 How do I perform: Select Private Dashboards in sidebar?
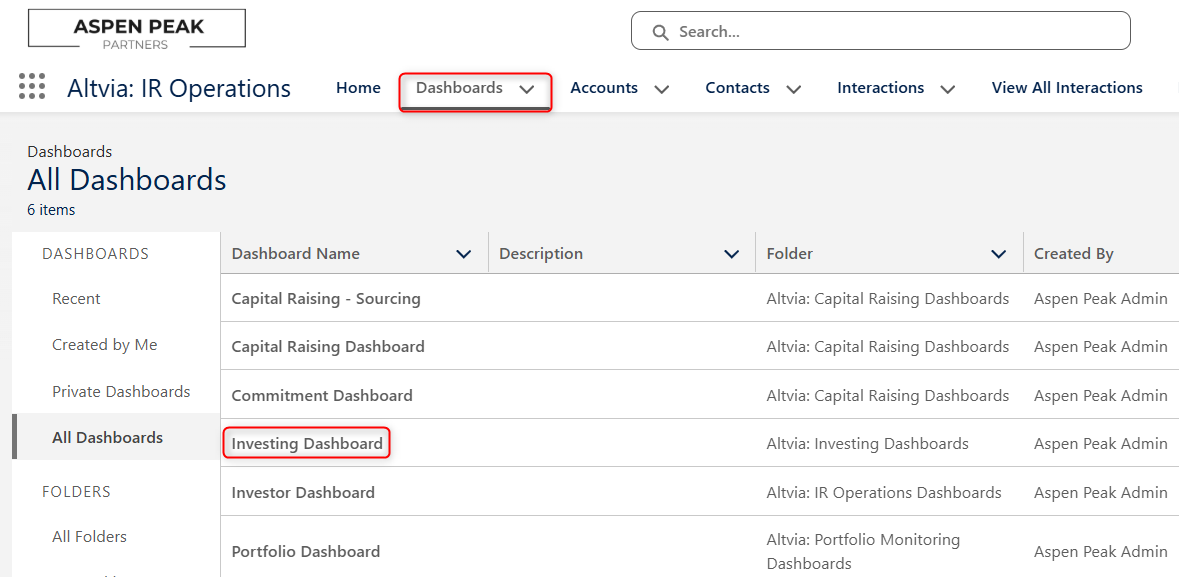[x=121, y=392]
